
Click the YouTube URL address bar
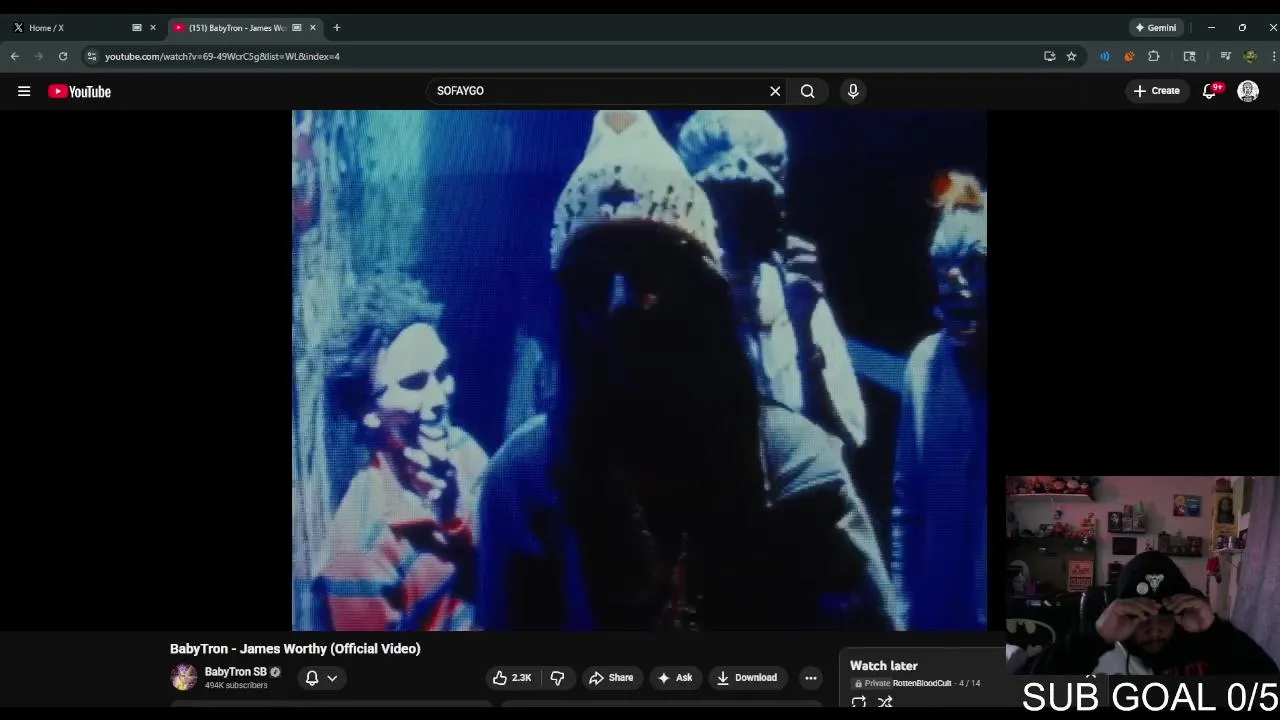tap(560, 56)
